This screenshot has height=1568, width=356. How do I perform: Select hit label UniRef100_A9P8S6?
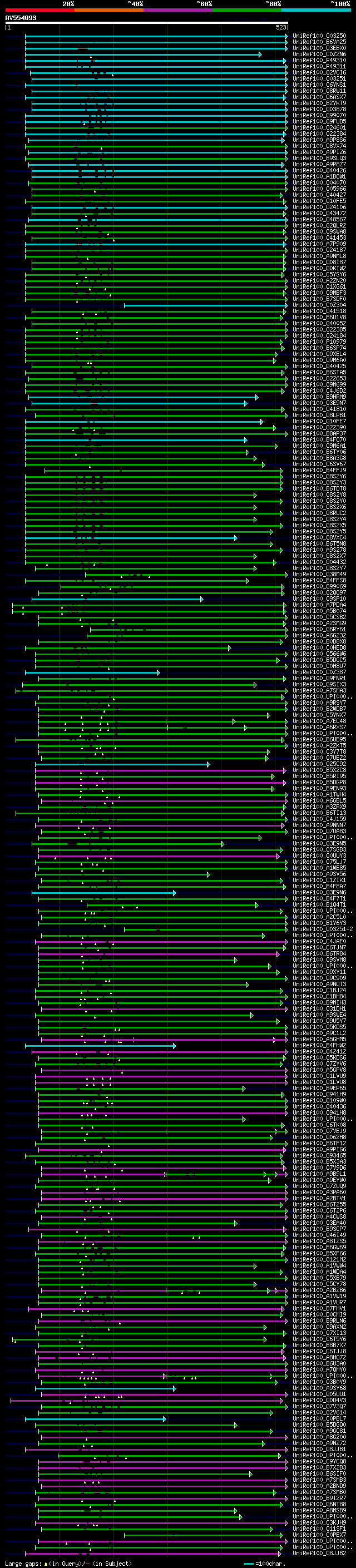pos(319,140)
